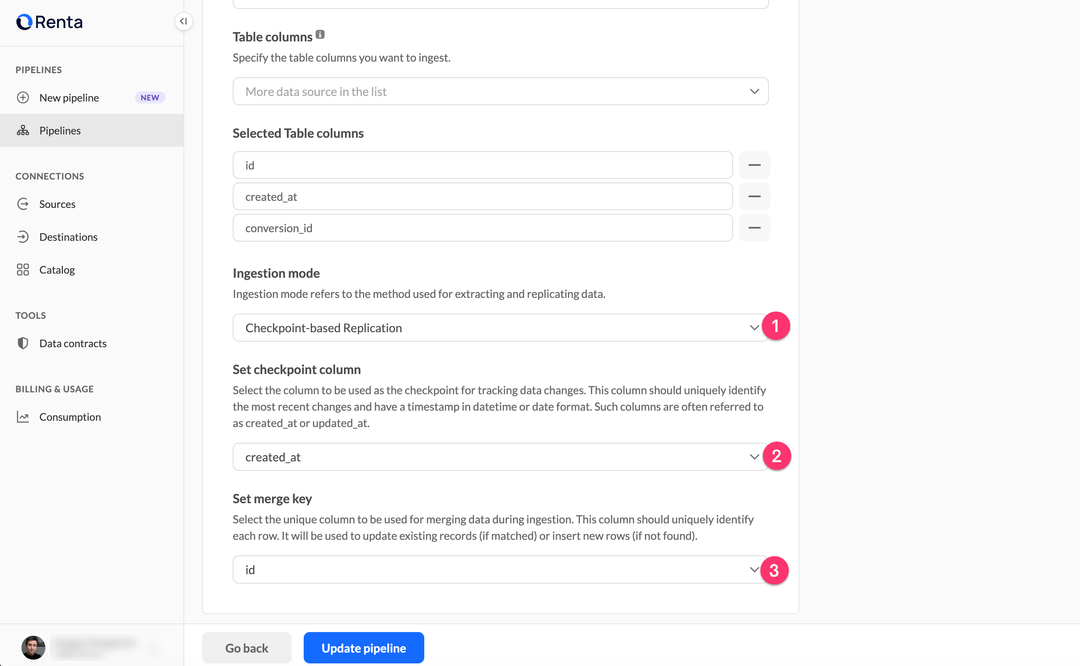Click the Update pipeline button
Image resolution: width=1080 pixels, height=666 pixels.
coord(363,647)
